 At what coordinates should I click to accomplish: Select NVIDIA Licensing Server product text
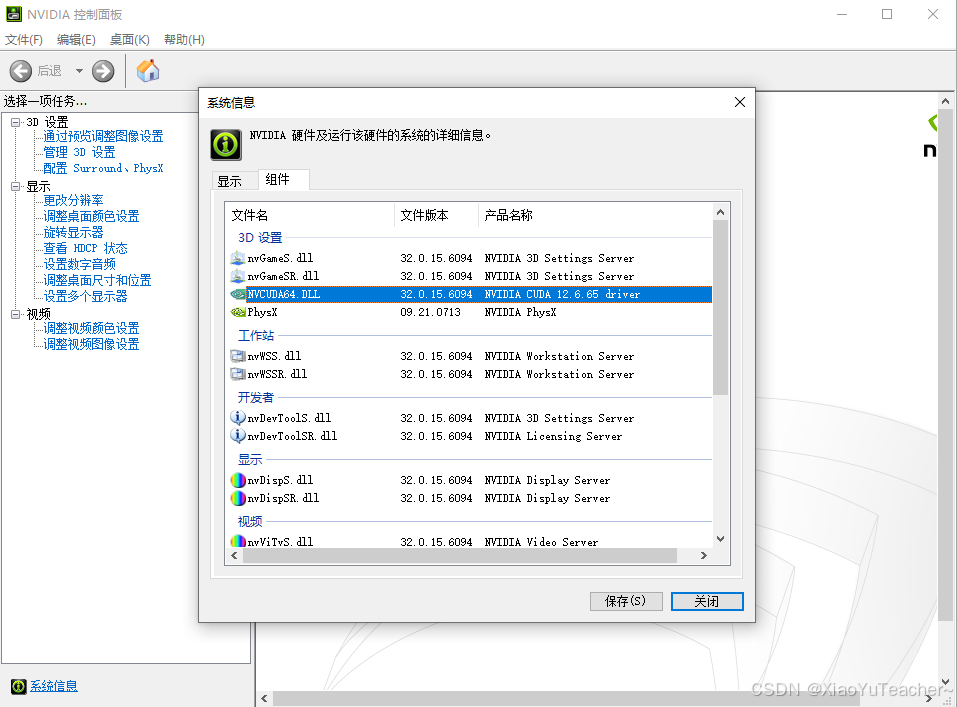553,436
